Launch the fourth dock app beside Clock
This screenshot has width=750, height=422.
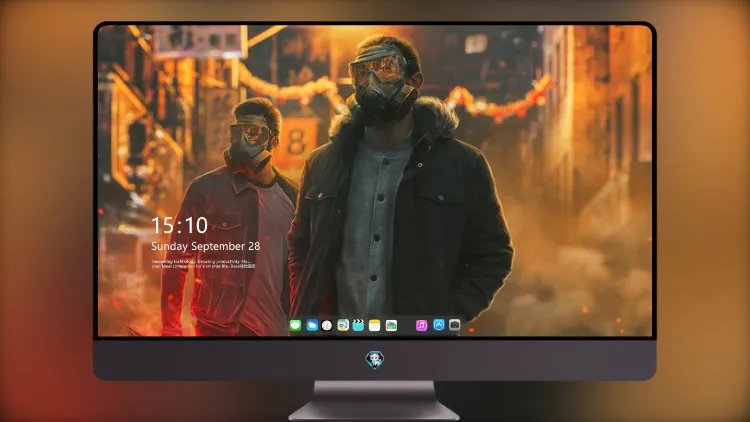[343, 325]
